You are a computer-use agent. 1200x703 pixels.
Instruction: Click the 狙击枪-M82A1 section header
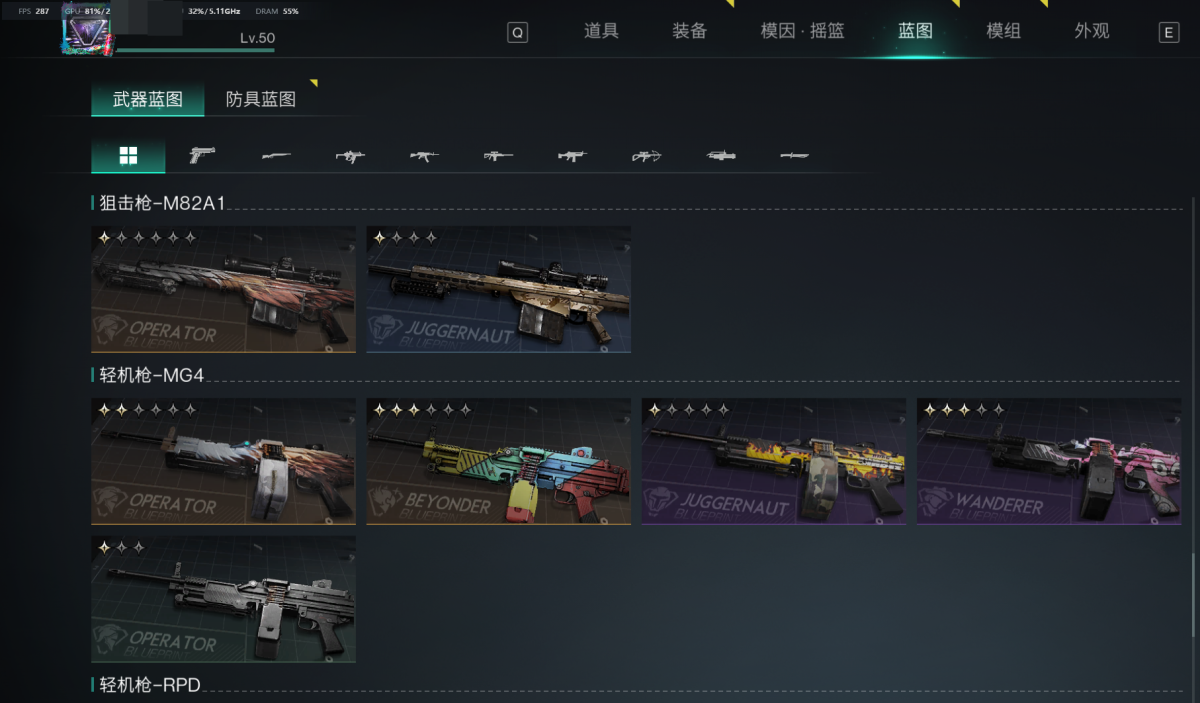(163, 203)
